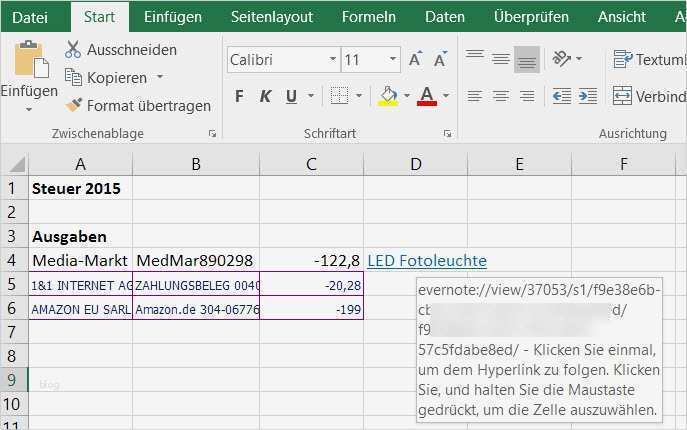Image resolution: width=687 pixels, height=430 pixels.
Task: Open the Seitenlayout tab
Action: tap(272, 17)
